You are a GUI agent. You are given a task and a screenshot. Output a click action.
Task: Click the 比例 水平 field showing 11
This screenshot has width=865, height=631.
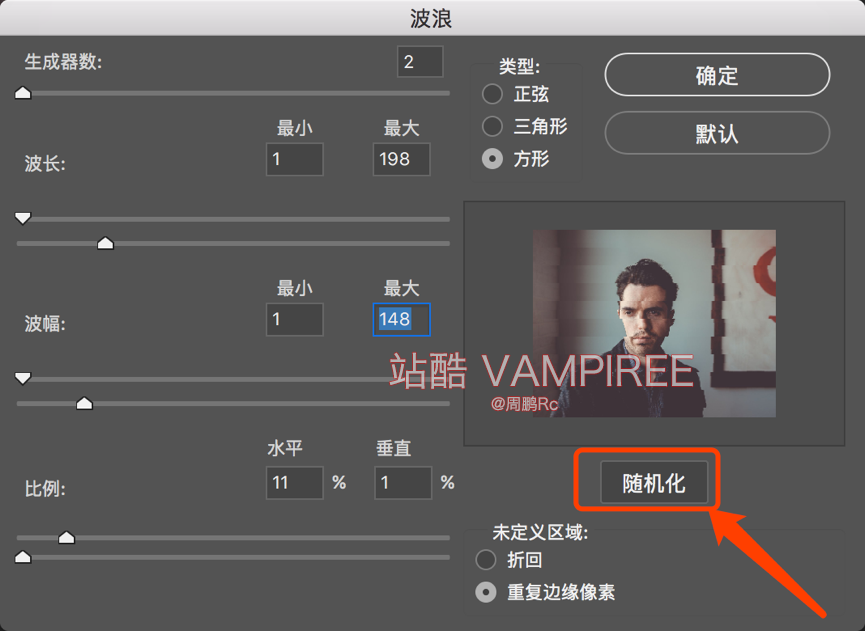(295, 483)
